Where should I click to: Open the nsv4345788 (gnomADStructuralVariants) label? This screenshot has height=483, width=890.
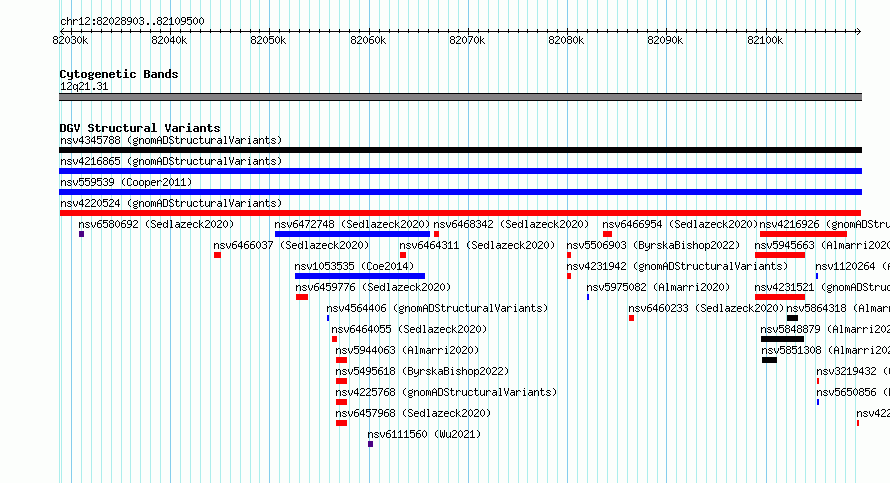tap(171, 140)
